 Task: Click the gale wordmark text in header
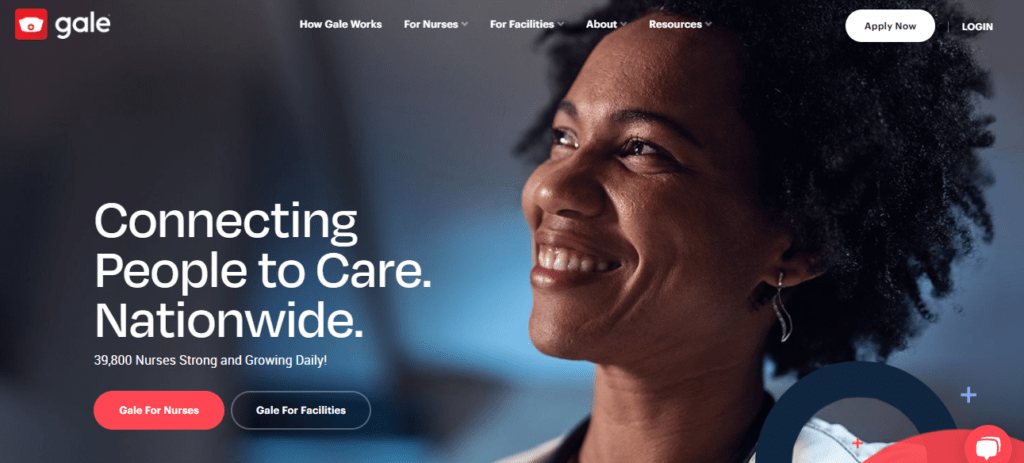coord(83,25)
